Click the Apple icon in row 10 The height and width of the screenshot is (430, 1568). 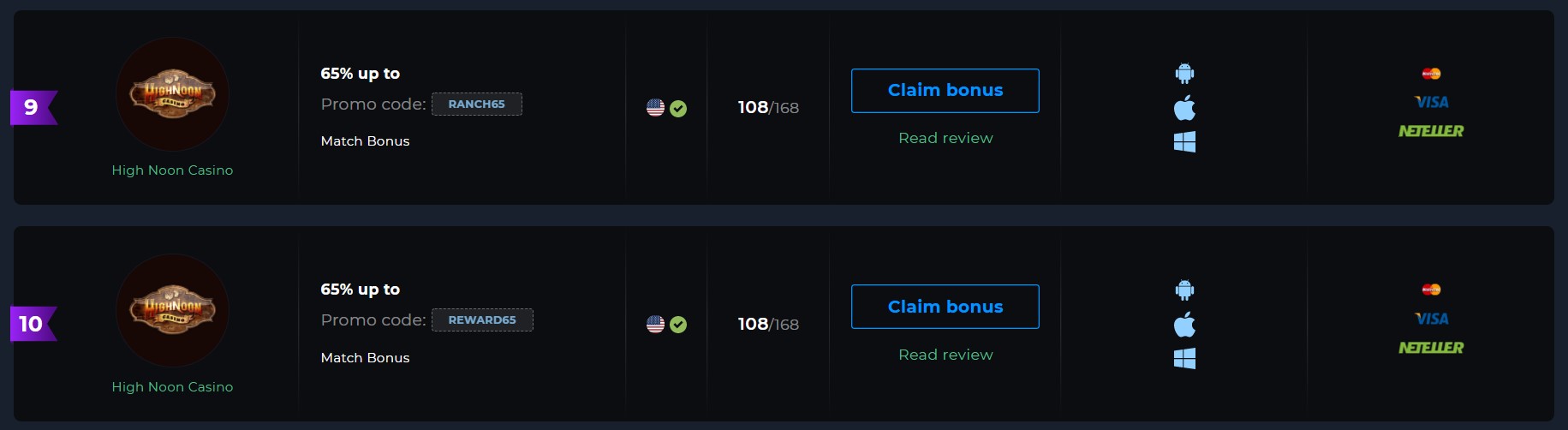tap(1184, 325)
